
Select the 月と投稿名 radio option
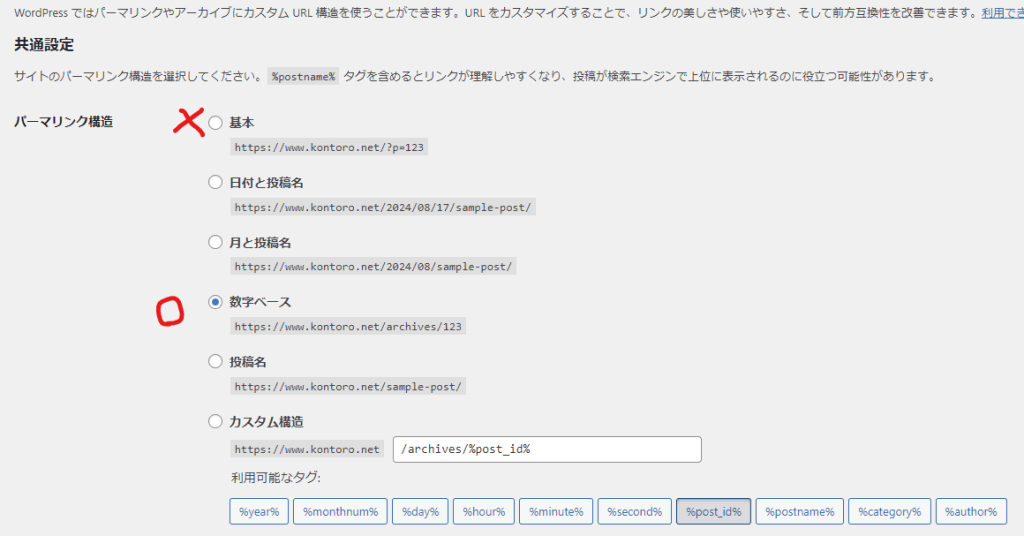coord(215,242)
